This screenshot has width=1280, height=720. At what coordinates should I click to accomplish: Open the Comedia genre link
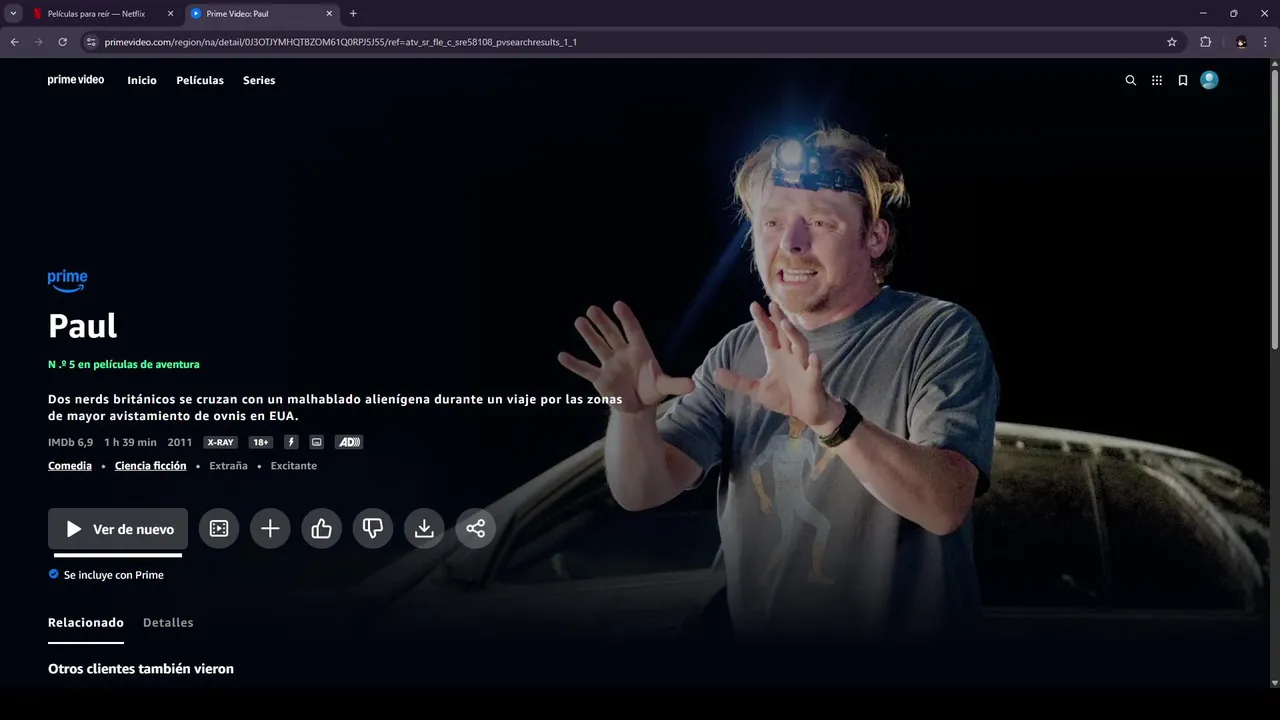[x=70, y=466]
